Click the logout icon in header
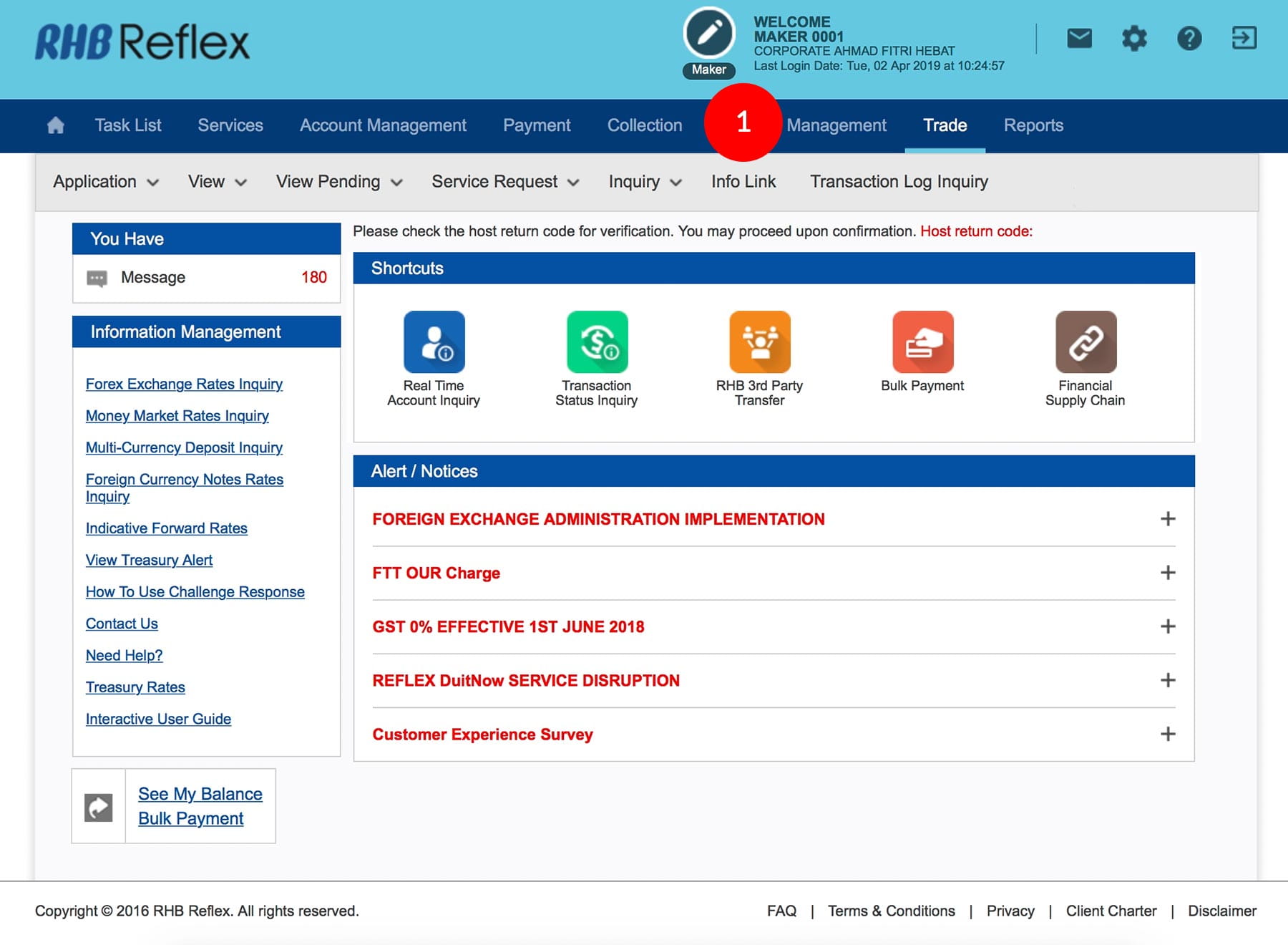This screenshot has height=945, width=1288. click(1244, 38)
